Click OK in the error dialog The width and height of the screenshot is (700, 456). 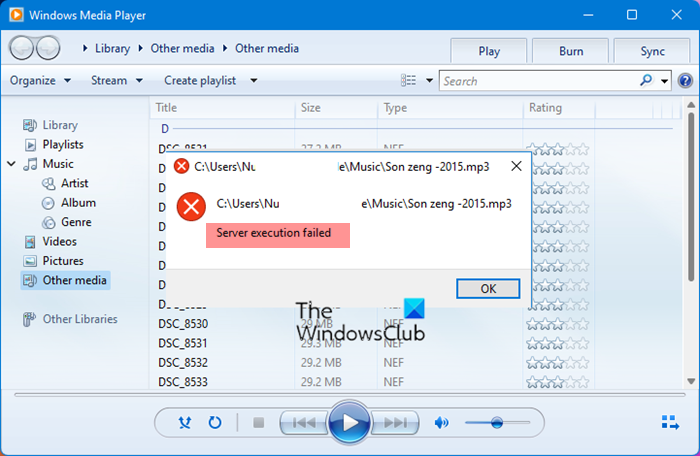pos(488,289)
